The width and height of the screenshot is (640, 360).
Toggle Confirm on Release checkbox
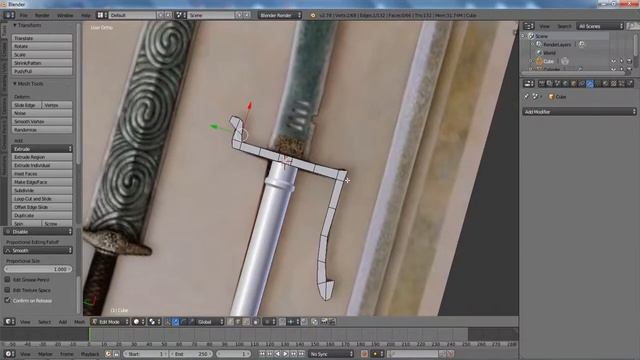coord(7,300)
